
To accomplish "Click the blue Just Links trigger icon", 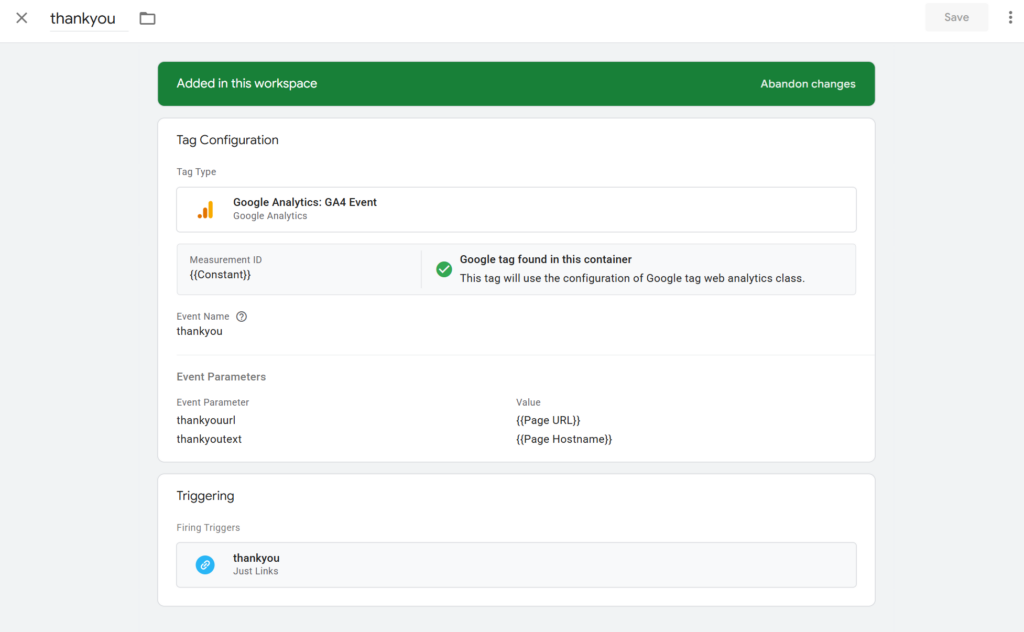I will pyautogui.click(x=205, y=565).
